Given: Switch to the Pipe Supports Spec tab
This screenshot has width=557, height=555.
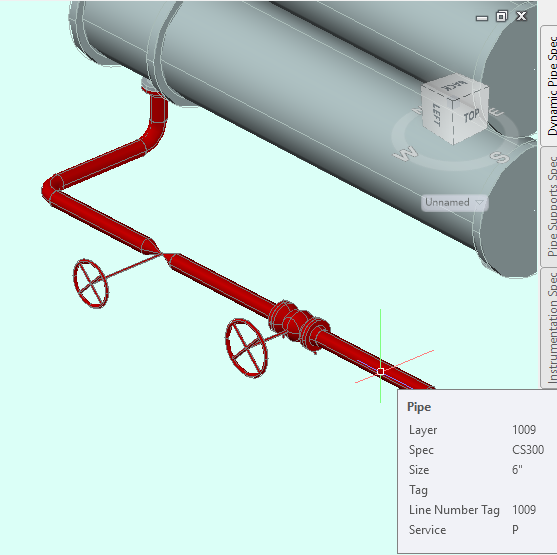Looking at the screenshot, I should tap(550, 207).
